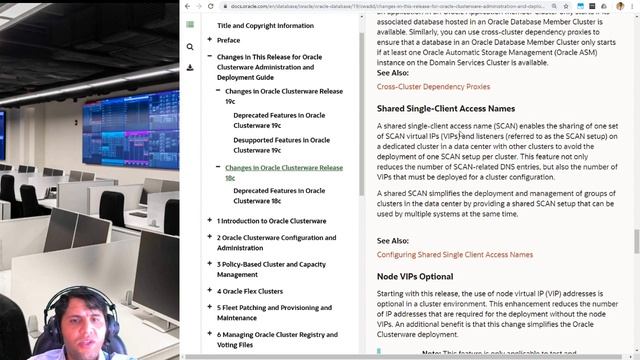The image size is (640, 360).
Task: Open the dark square extension icon
Action: point(592,6)
